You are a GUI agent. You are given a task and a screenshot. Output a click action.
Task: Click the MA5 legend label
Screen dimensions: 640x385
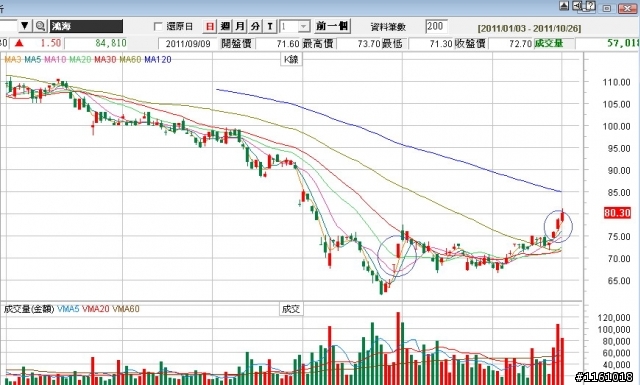pyautogui.click(x=32, y=60)
